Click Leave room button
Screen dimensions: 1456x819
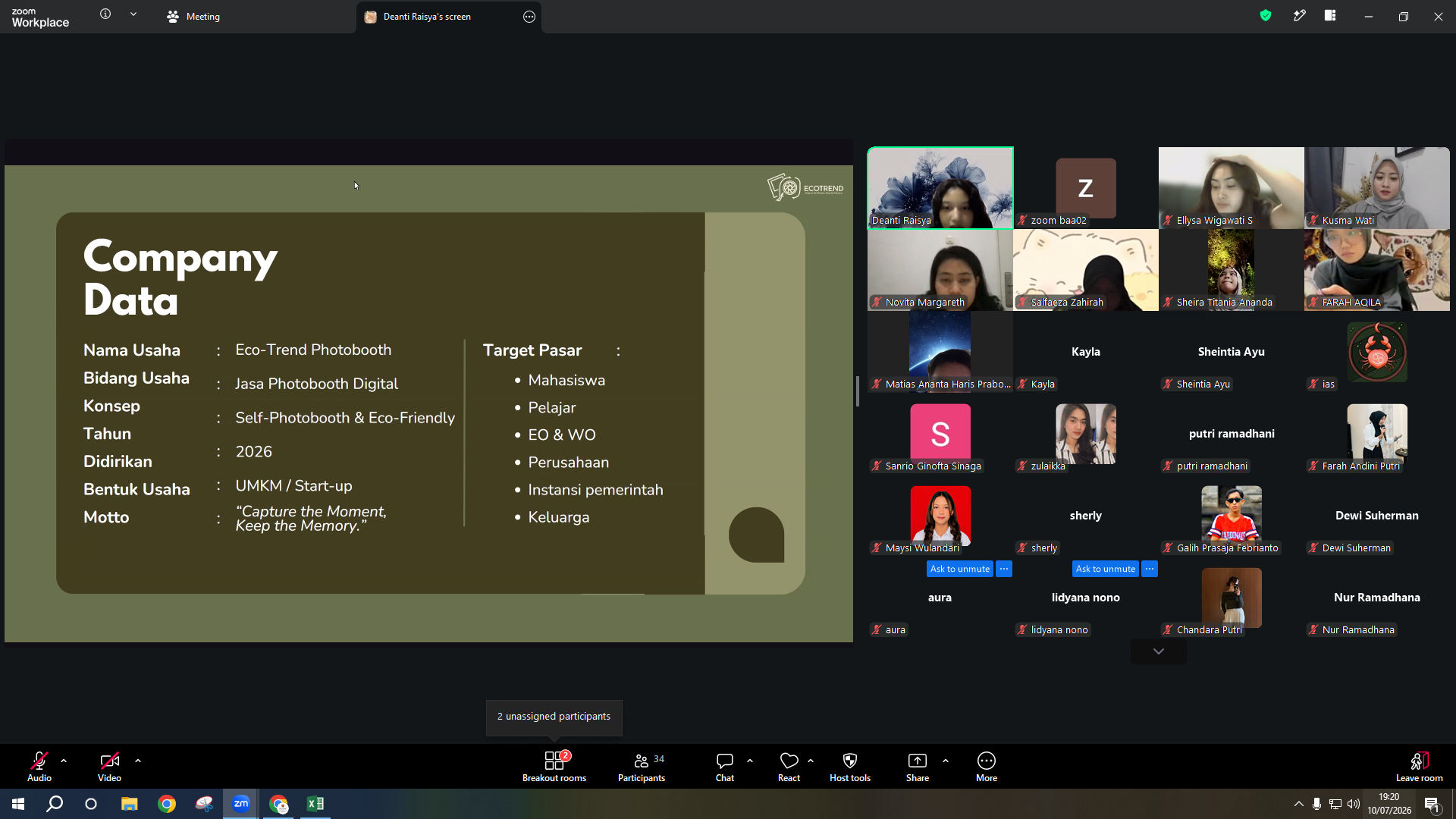pyautogui.click(x=1420, y=766)
